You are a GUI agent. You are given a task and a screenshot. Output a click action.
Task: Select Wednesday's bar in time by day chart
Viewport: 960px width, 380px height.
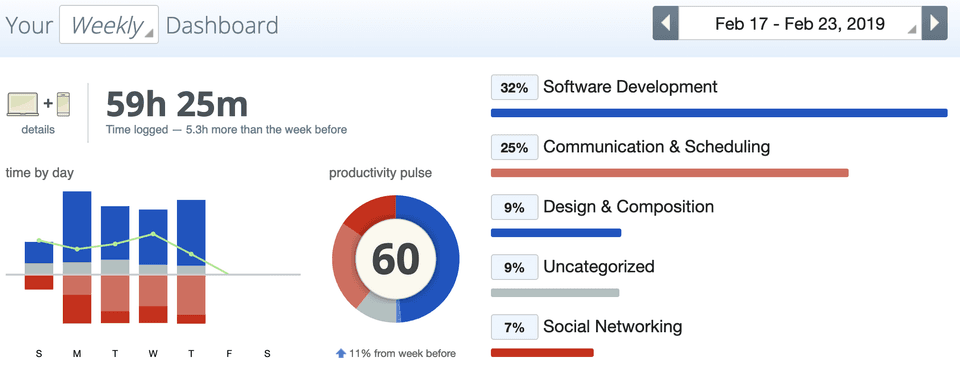(153, 266)
